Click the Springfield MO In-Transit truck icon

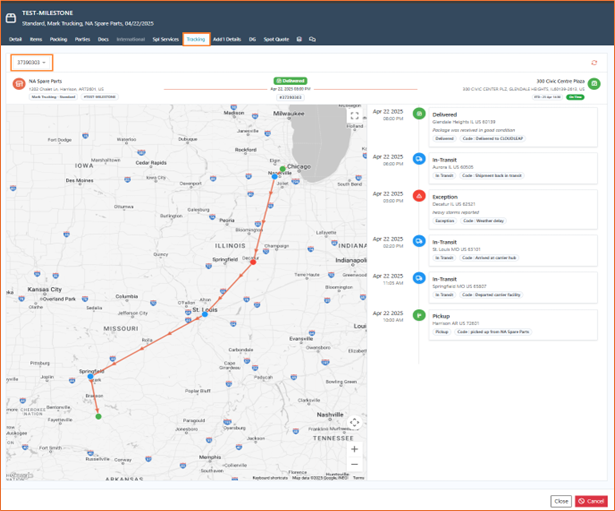[419, 278]
